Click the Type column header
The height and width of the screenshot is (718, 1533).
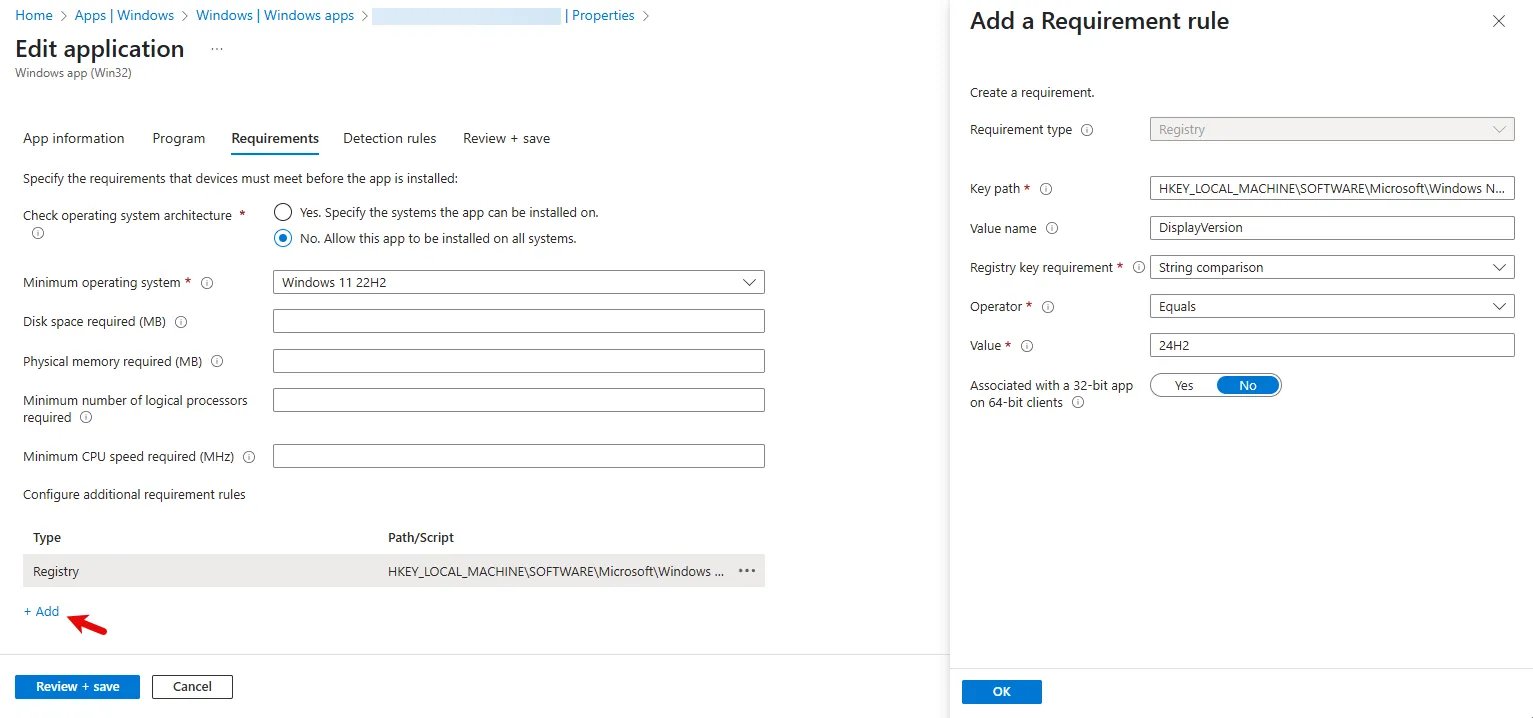47,537
